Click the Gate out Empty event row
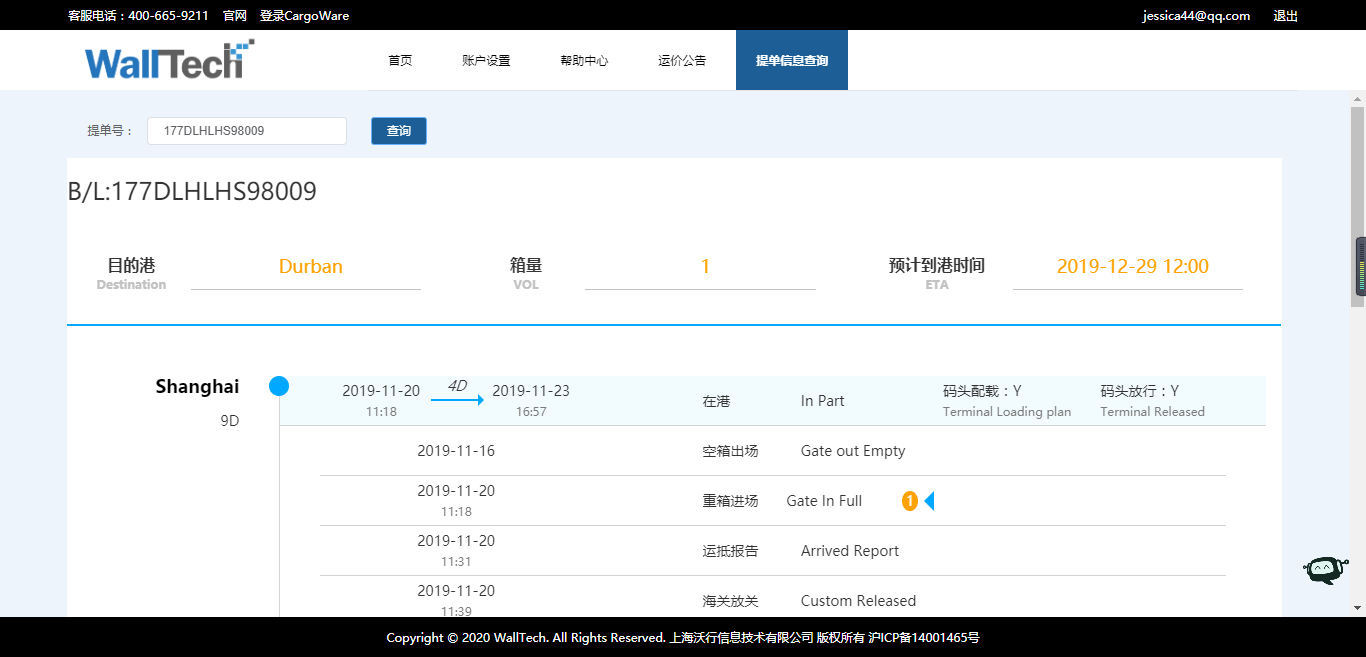This screenshot has width=1366, height=657. tap(772, 451)
